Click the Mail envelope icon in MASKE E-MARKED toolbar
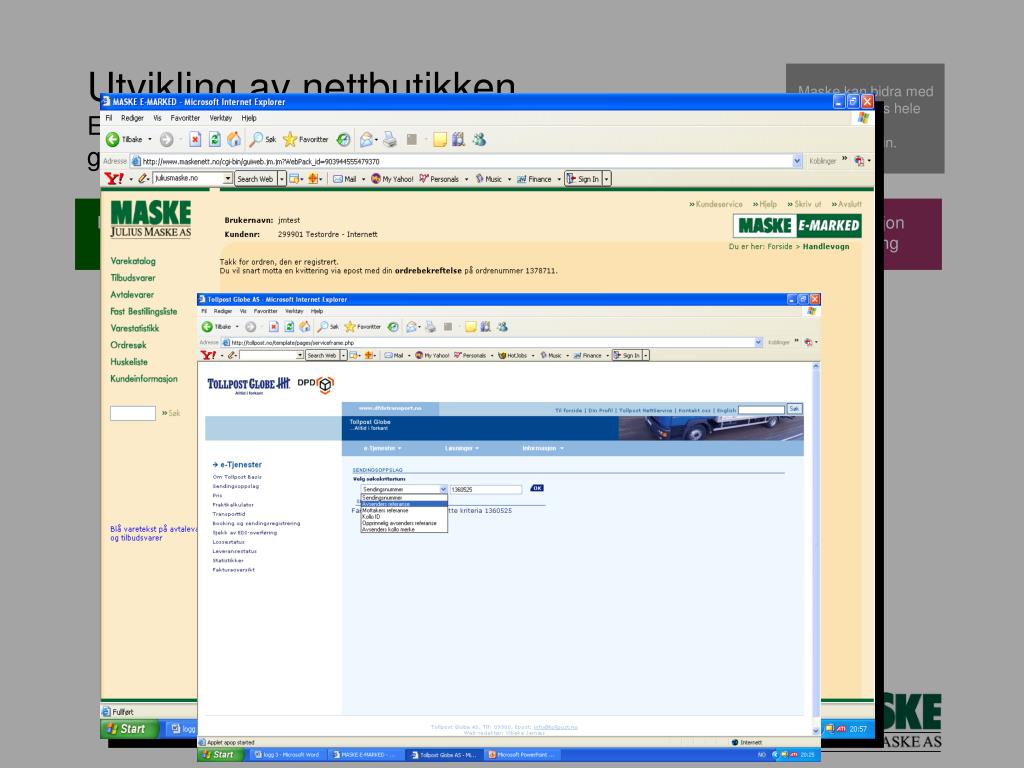 click(x=366, y=139)
